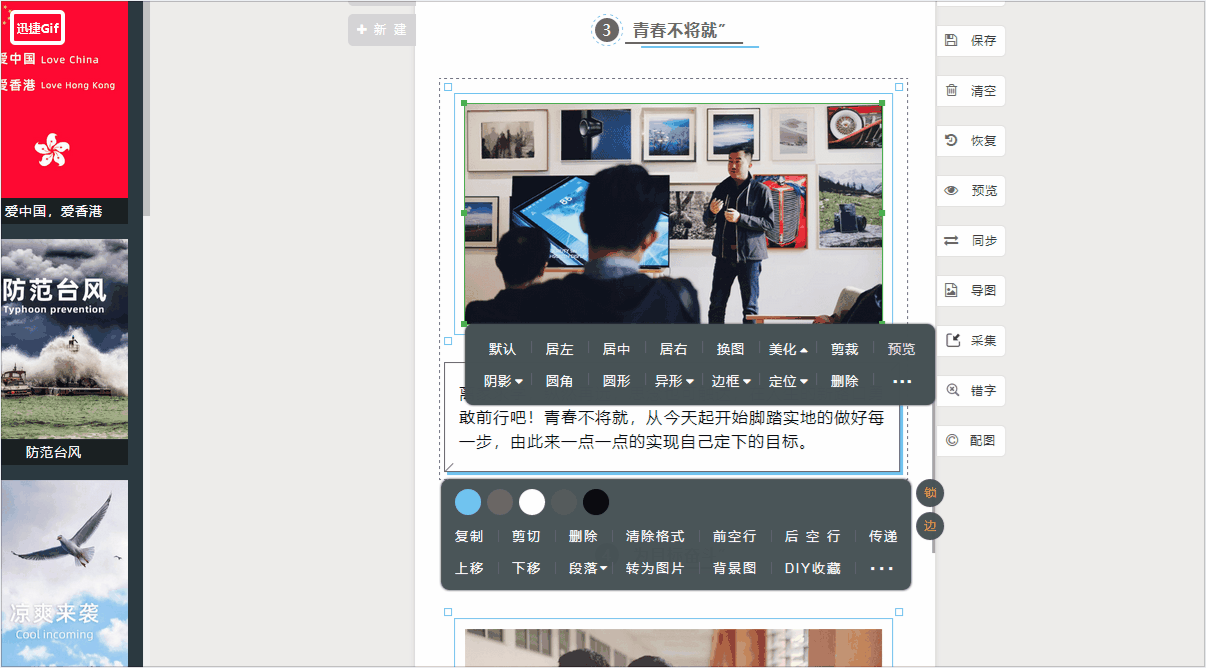Click the 保存 save button
The width and height of the screenshot is (1206, 668).
970,41
